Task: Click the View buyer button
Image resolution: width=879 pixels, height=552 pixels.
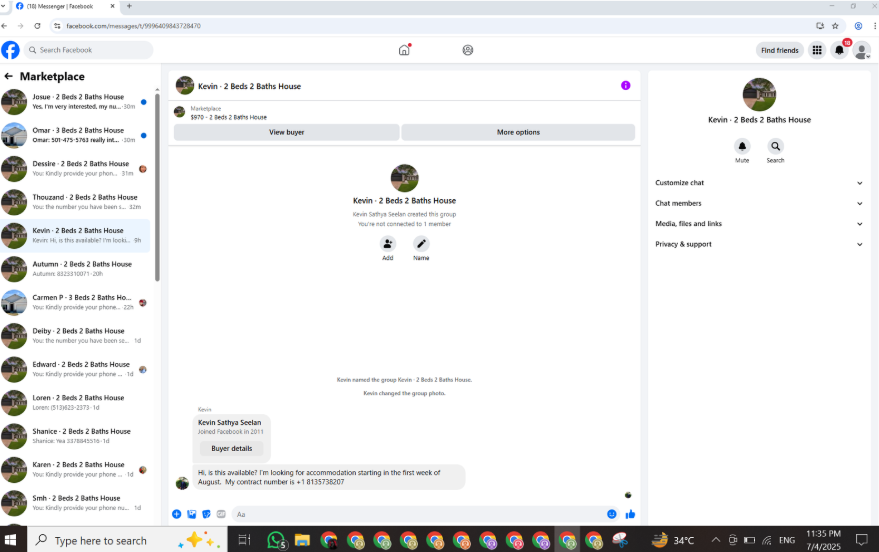Action: click(286, 132)
